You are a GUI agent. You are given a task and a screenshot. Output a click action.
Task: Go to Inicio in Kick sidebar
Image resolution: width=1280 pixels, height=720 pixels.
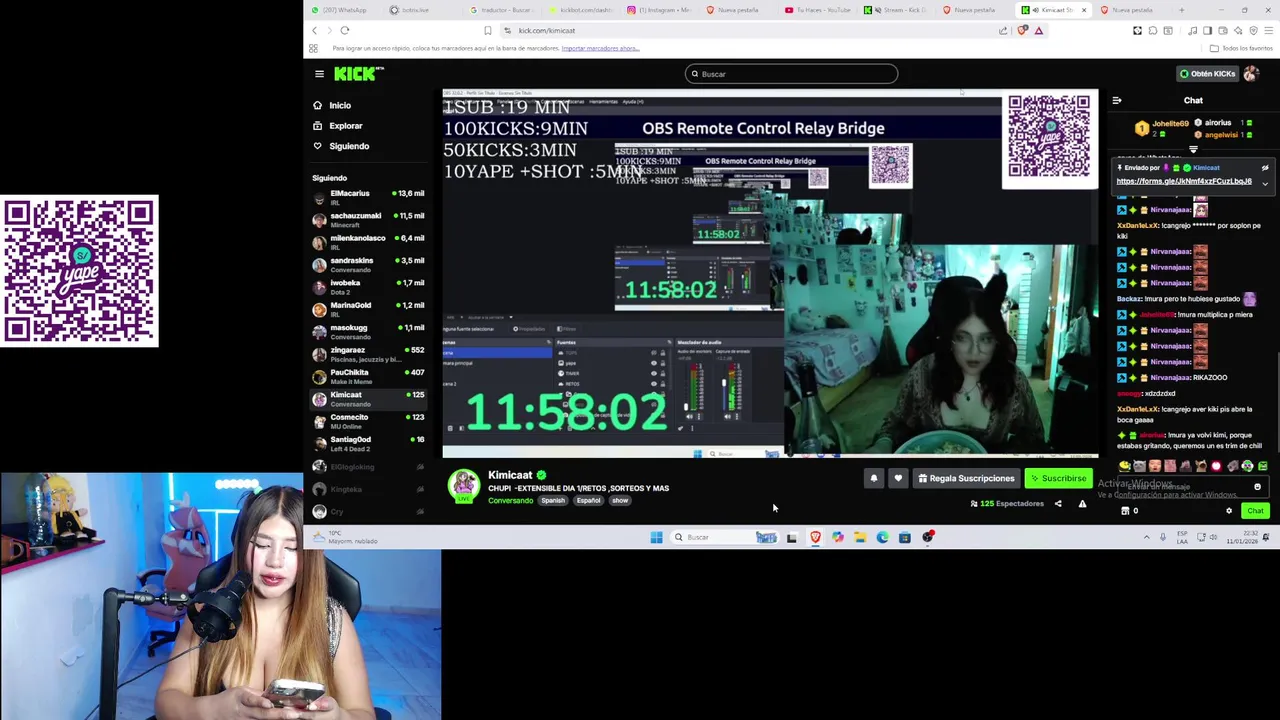tap(332, 105)
